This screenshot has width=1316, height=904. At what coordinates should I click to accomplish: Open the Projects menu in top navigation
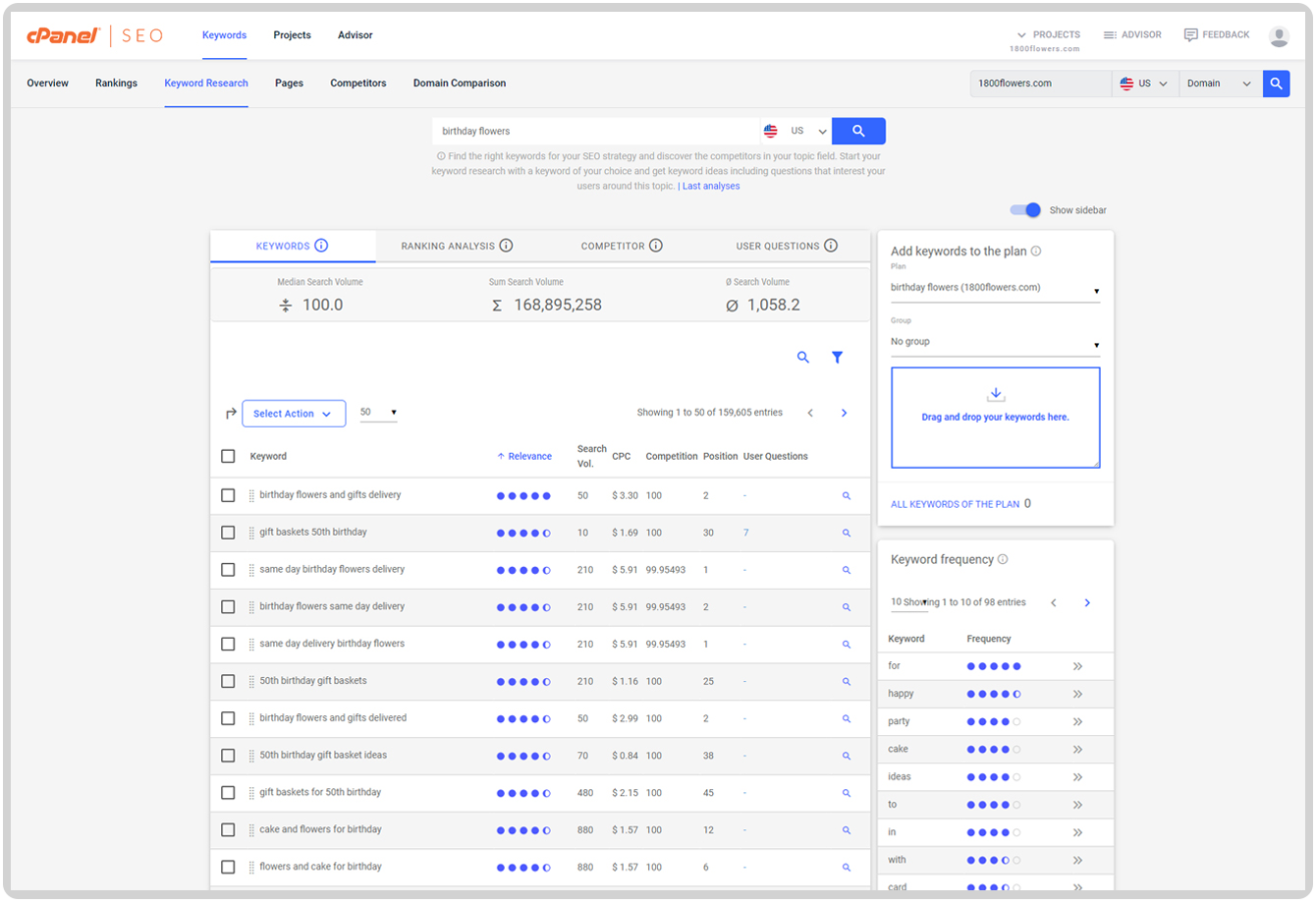[x=292, y=35]
